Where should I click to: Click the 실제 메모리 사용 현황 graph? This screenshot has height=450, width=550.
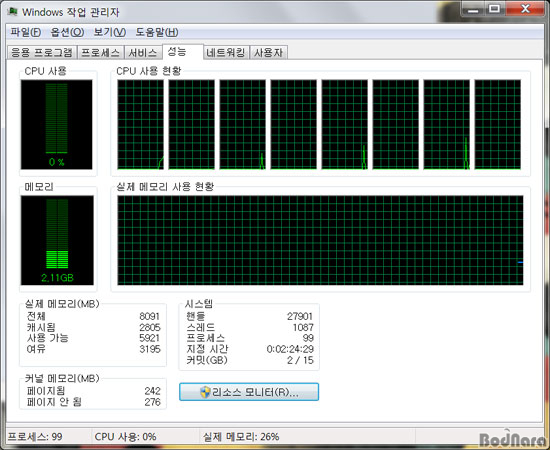pos(320,240)
